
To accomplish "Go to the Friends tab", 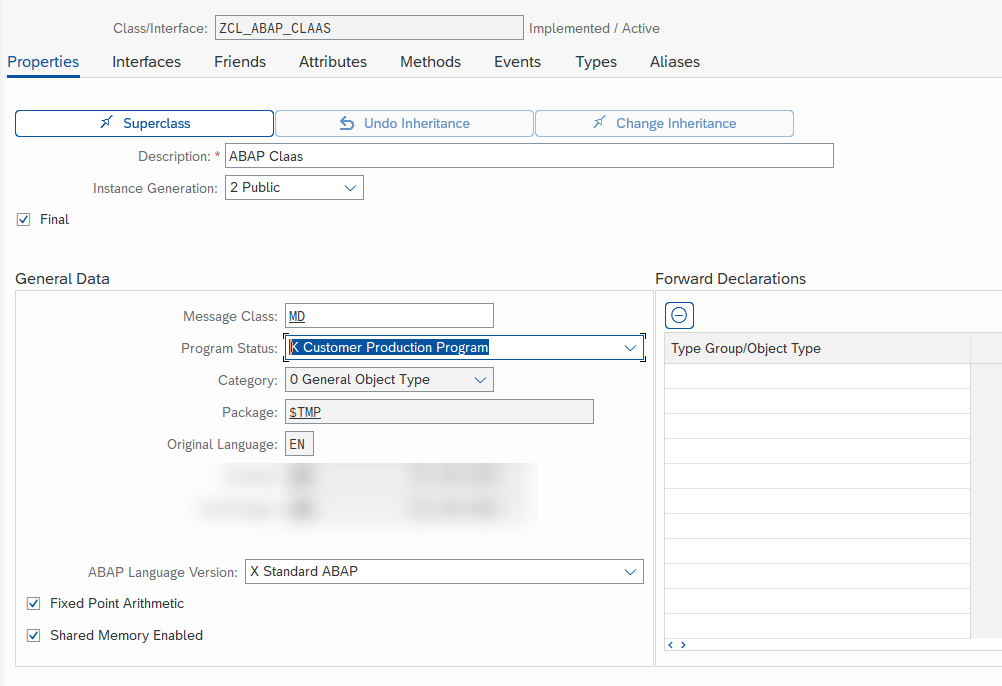I will click(x=240, y=62).
